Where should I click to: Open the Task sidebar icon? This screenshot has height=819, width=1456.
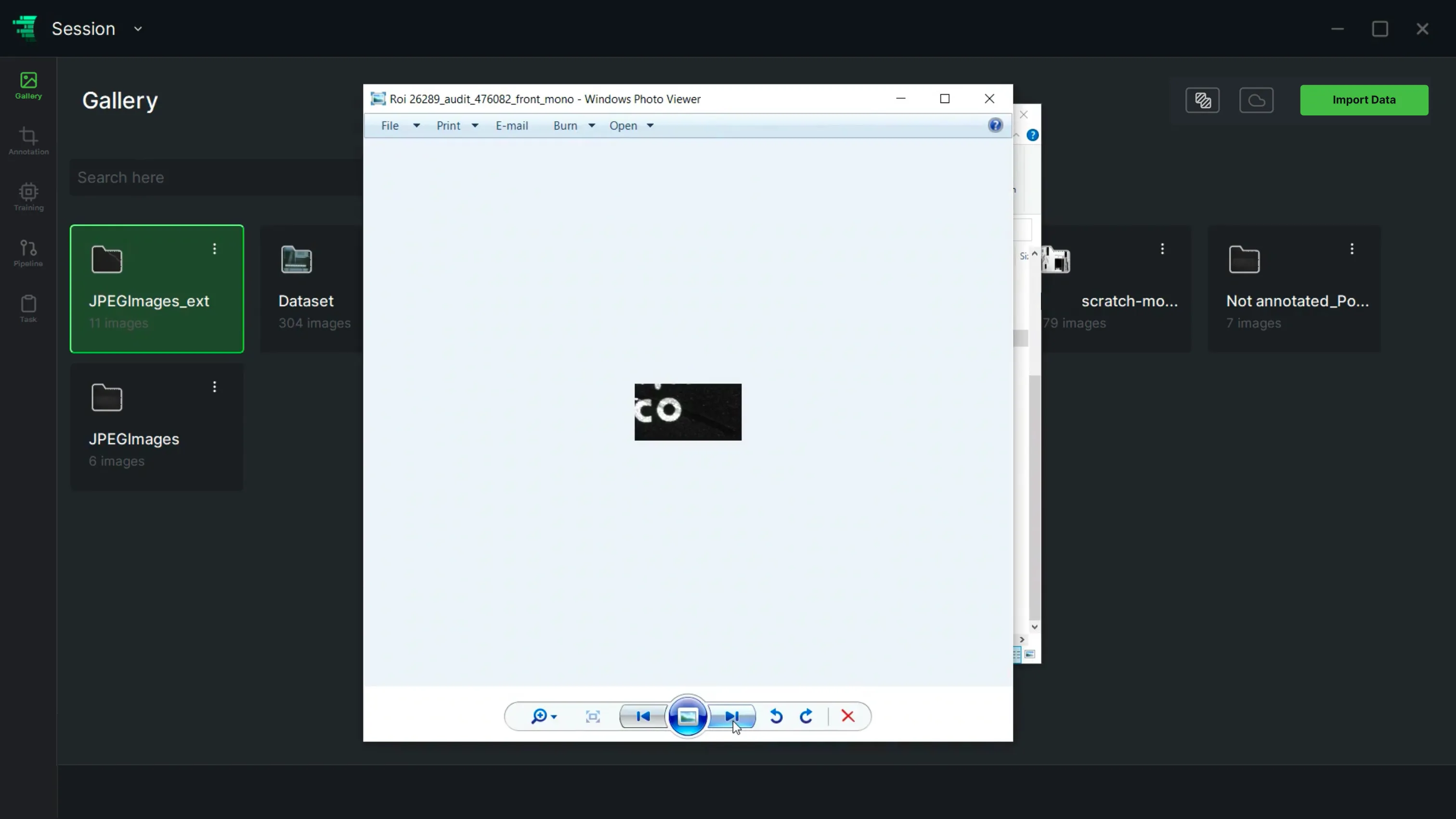coord(28,308)
